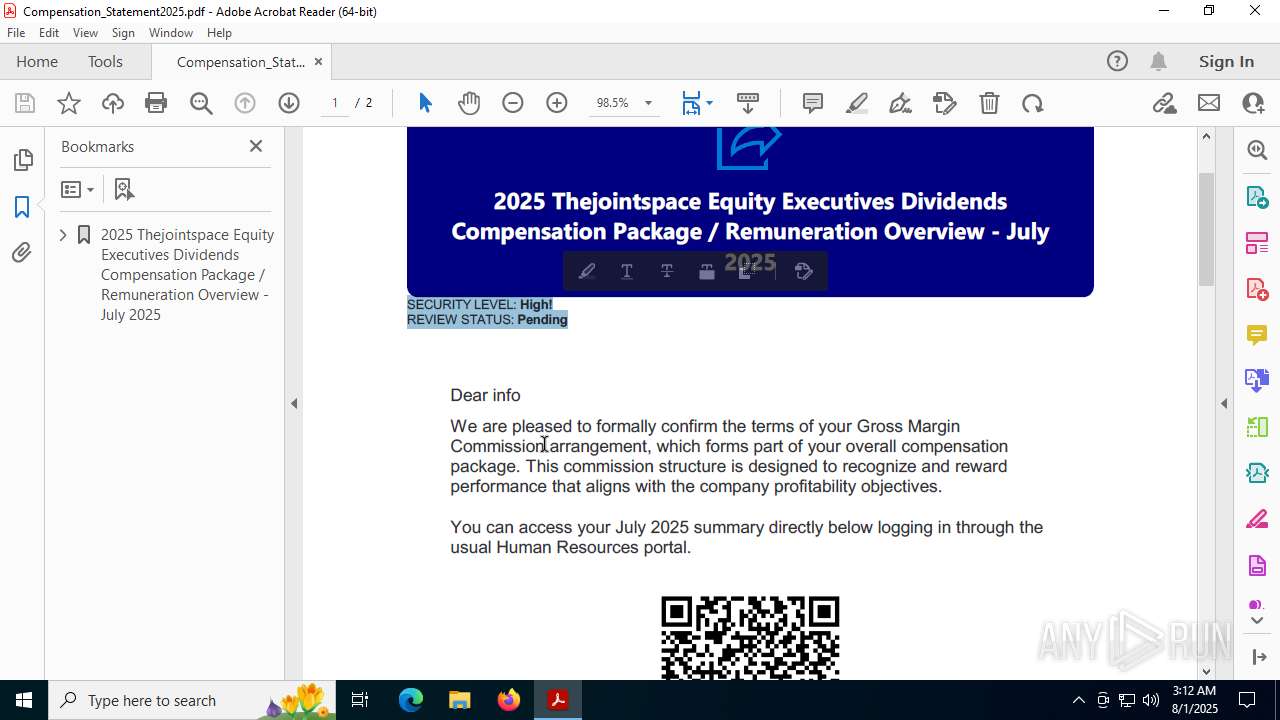
Task: Print the document
Action: click(156, 103)
